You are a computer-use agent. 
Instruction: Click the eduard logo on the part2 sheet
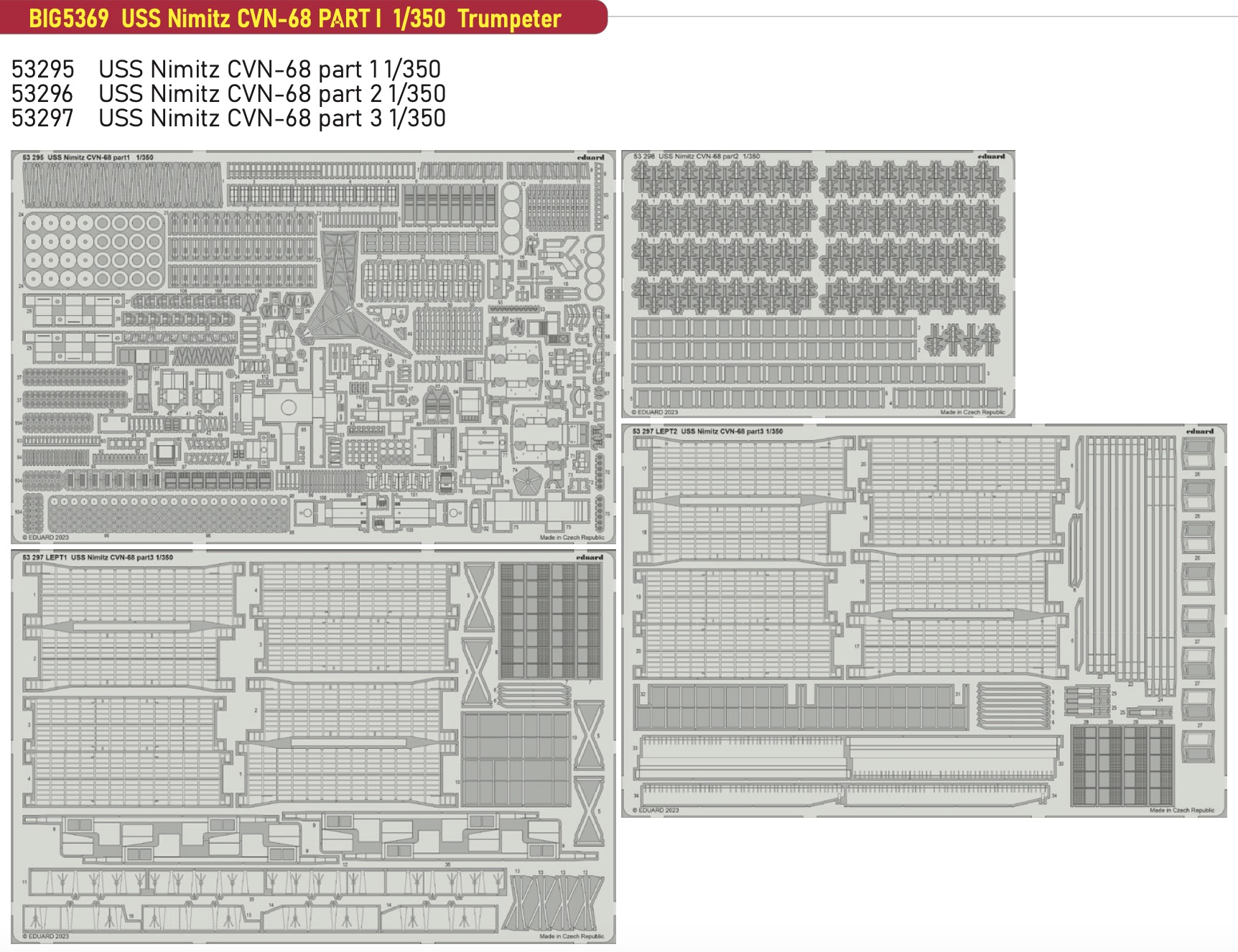pyautogui.click(x=991, y=156)
